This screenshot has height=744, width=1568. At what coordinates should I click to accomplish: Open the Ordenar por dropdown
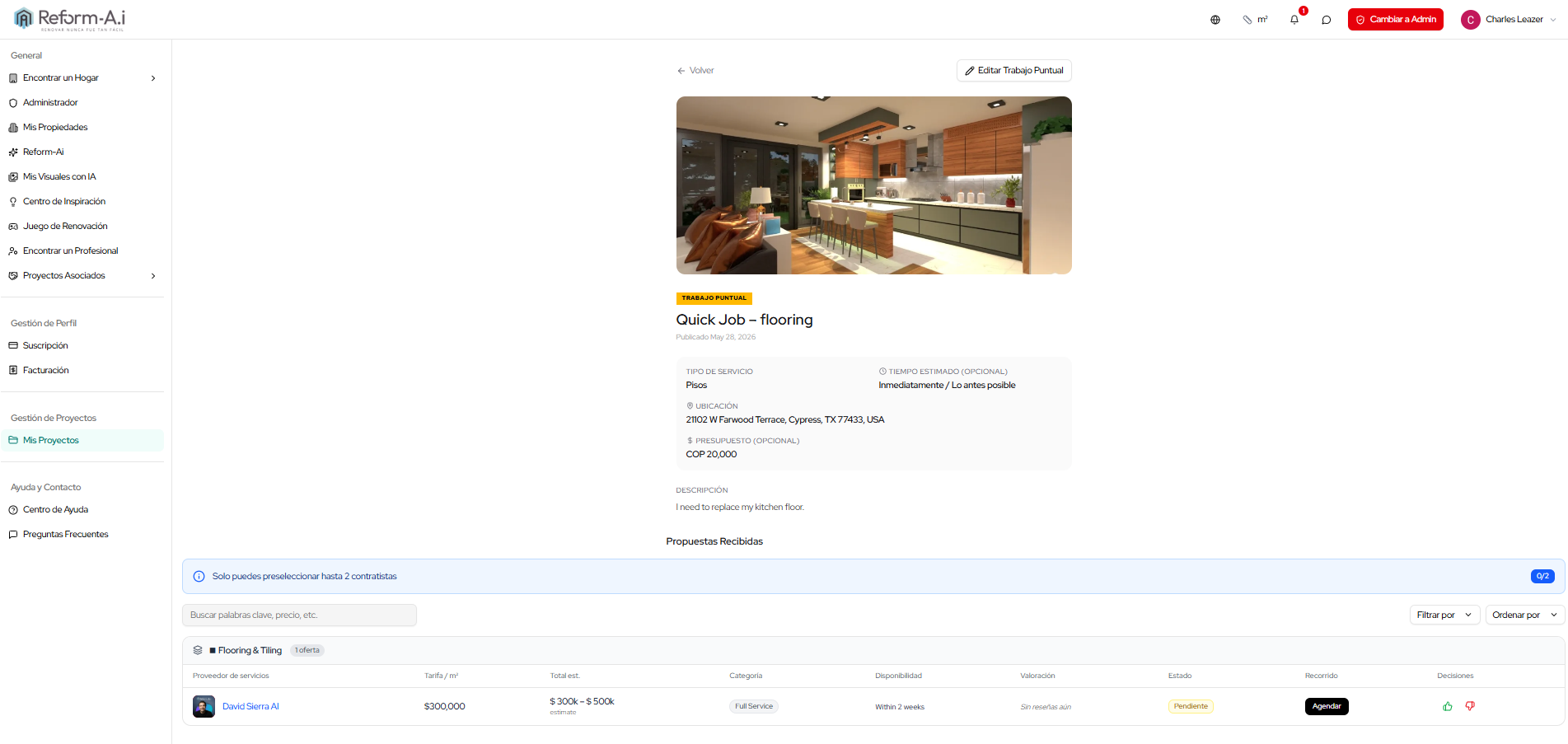[x=1524, y=615]
